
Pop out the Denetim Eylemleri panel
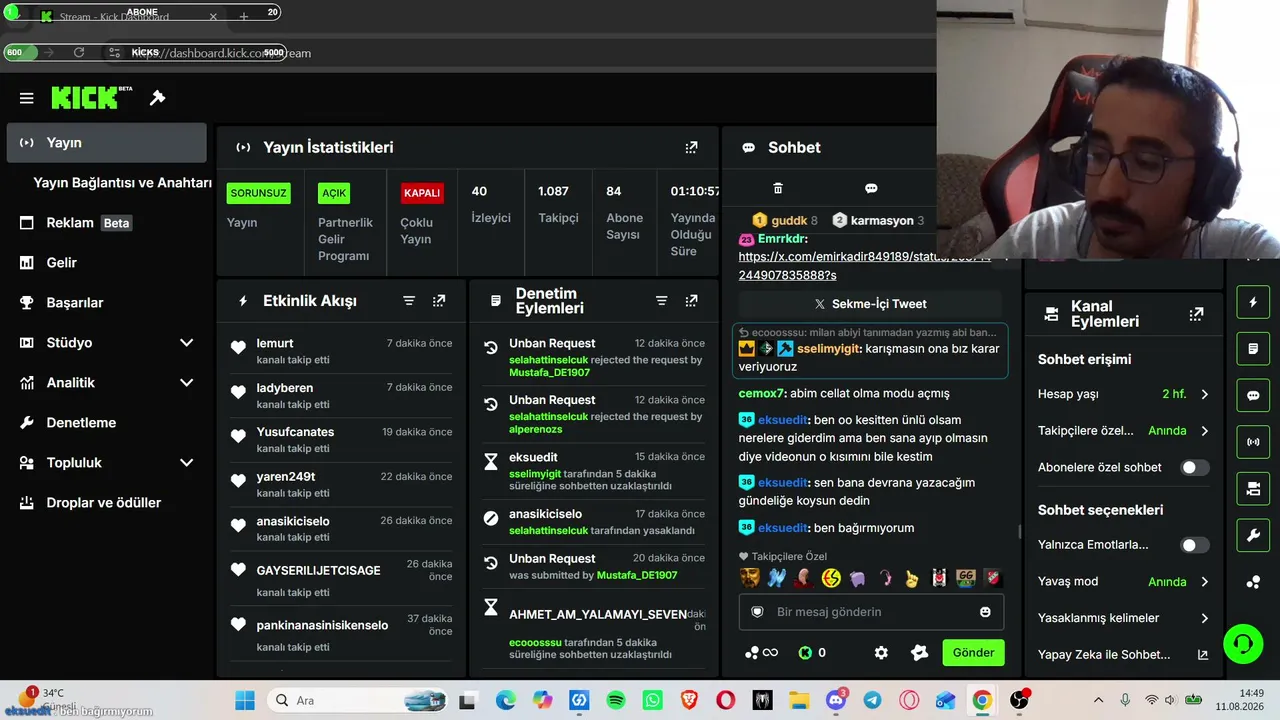(691, 301)
